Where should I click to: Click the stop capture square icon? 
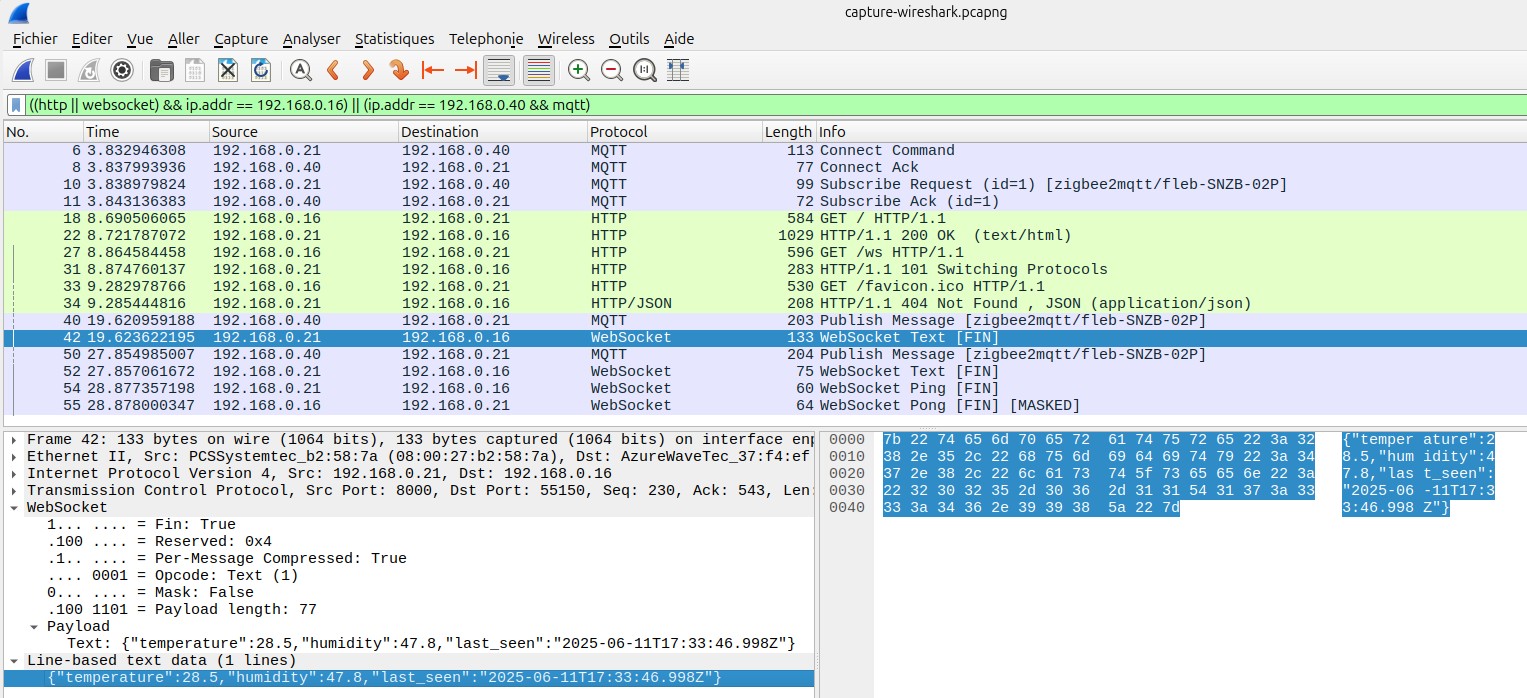coord(56,70)
